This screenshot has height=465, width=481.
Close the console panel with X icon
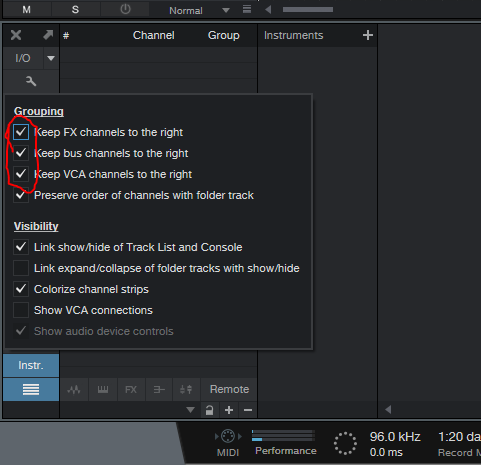click(16, 35)
